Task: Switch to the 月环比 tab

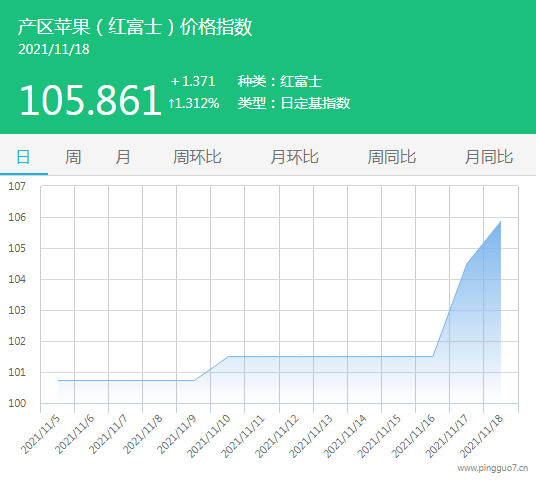Action: pyautogui.click(x=295, y=157)
